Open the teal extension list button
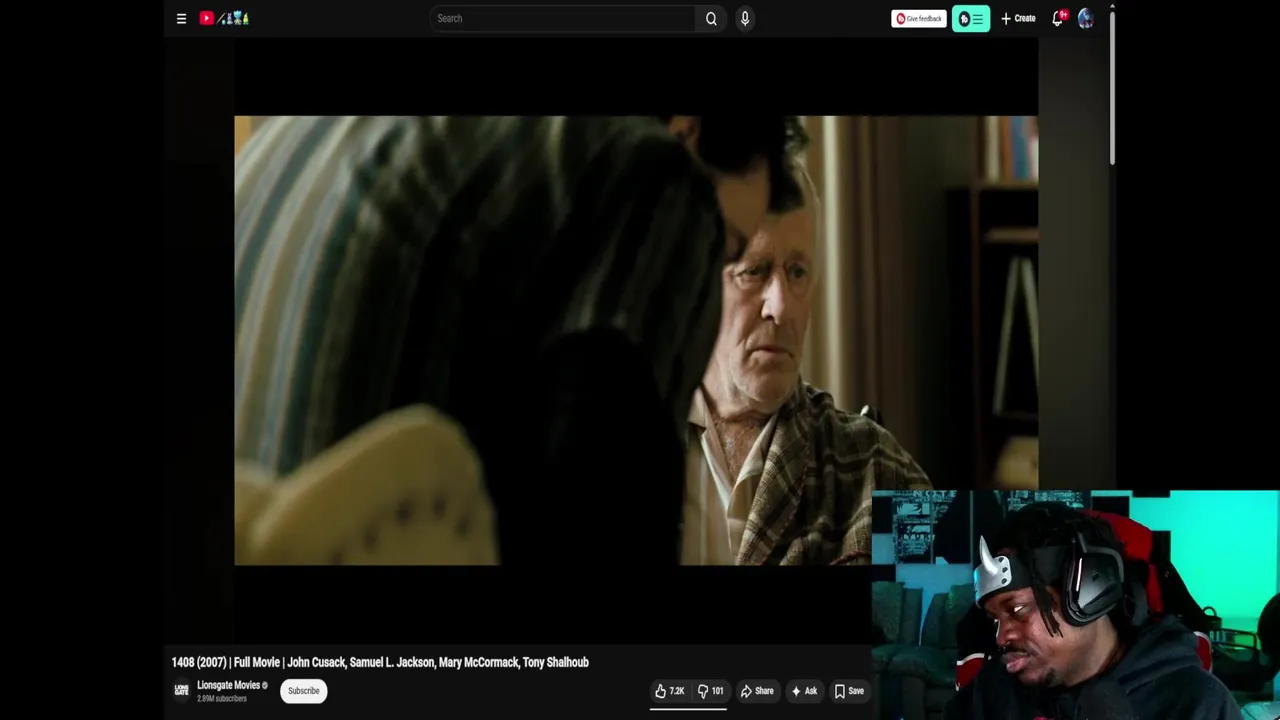This screenshot has width=1280, height=720. [x=971, y=18]
